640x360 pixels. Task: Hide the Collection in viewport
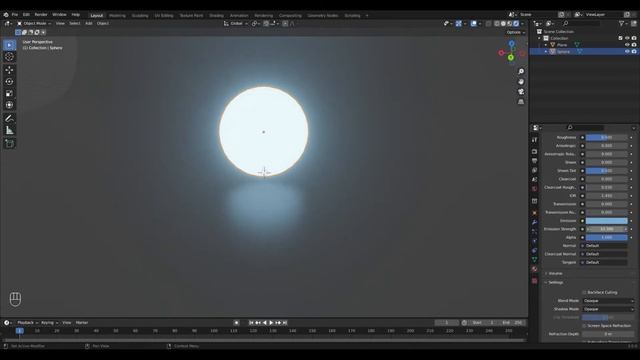tap(627, 38)
